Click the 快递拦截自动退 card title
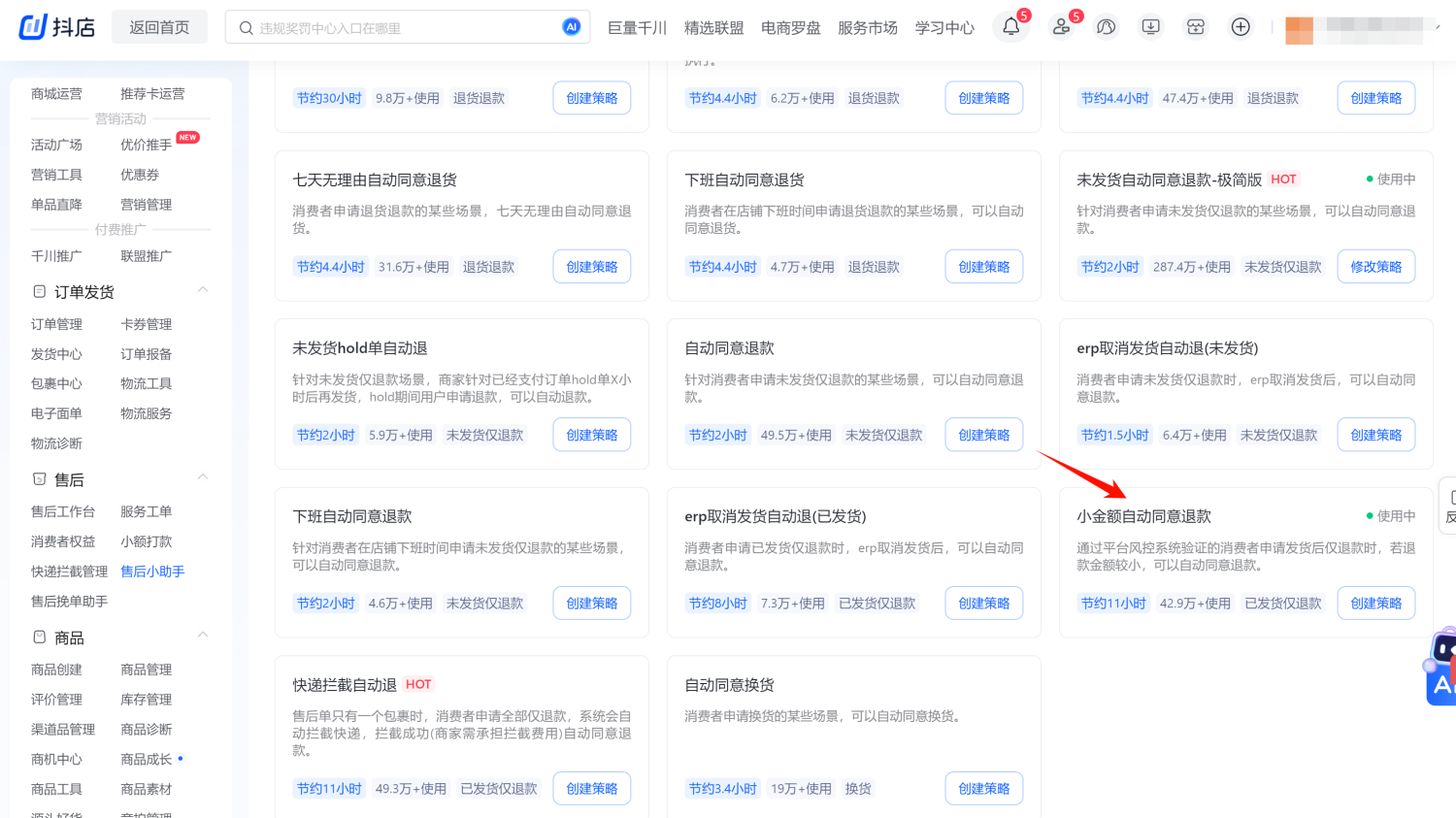The height and width of the screenshot is (818, 1456). [x=345, y=685]
